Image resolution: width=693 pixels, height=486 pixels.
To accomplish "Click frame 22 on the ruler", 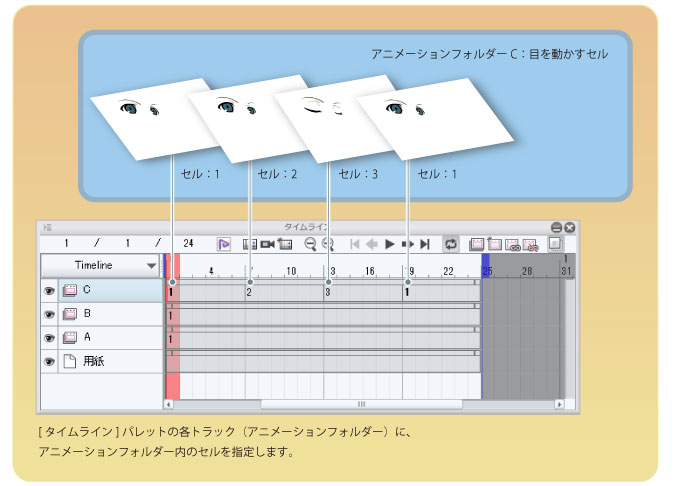I will (448, 271).
